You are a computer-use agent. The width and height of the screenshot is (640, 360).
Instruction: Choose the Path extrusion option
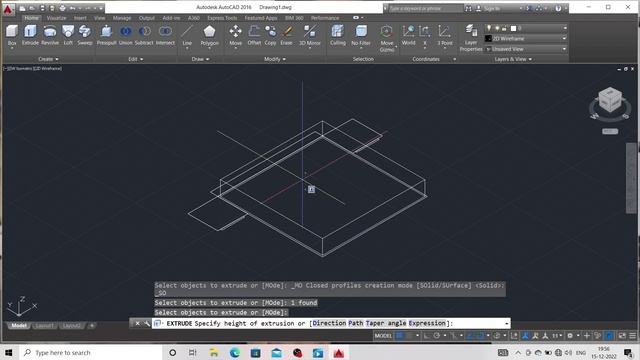pos(356,323)
